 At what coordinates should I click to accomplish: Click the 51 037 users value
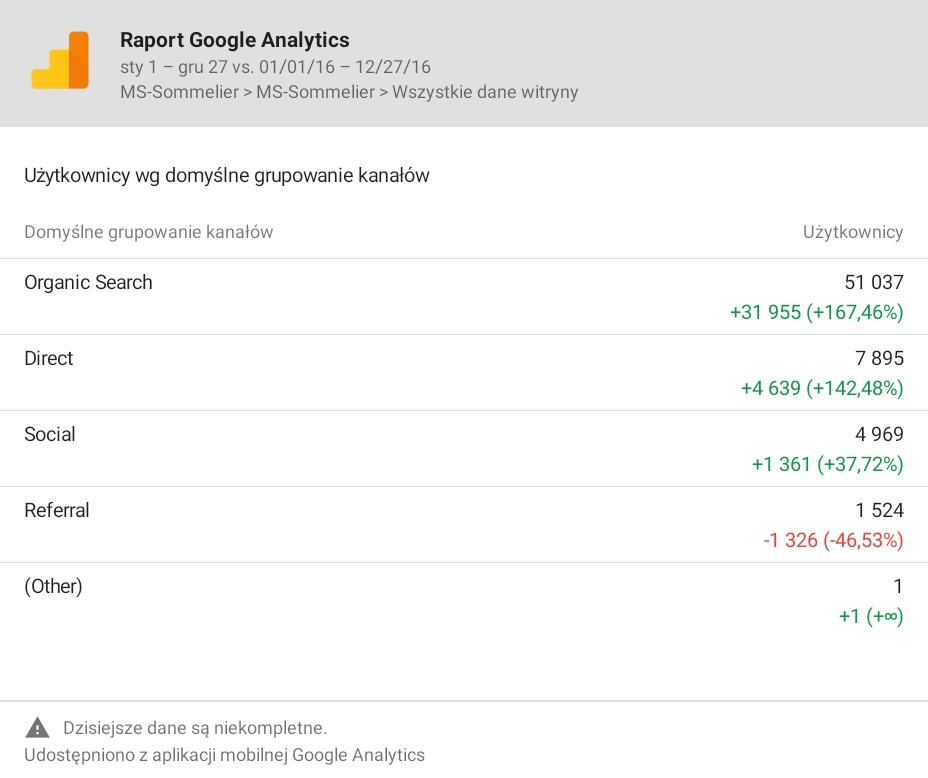pos(873,283)
